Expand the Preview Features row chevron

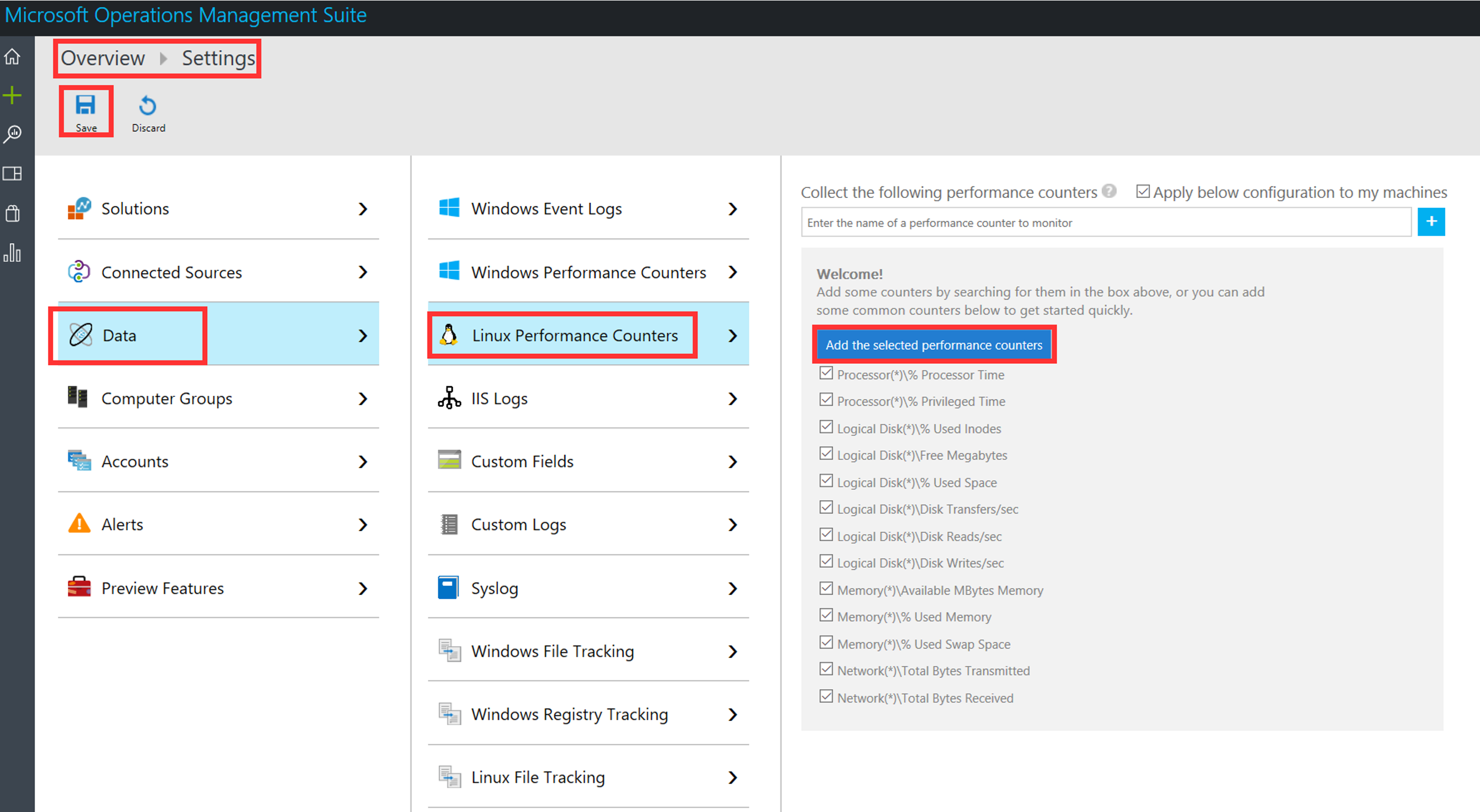click(362, 589)
